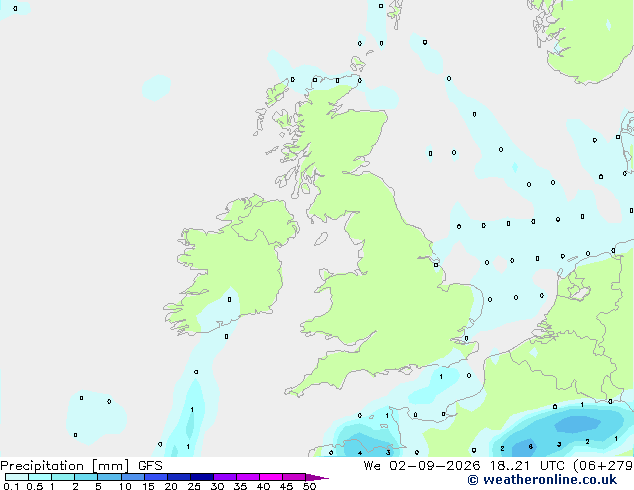The width and height of the screenshot is (634, 490).
Task: Select the 30–35 mm purple legend swatch
Action: (x=225, y=477)
